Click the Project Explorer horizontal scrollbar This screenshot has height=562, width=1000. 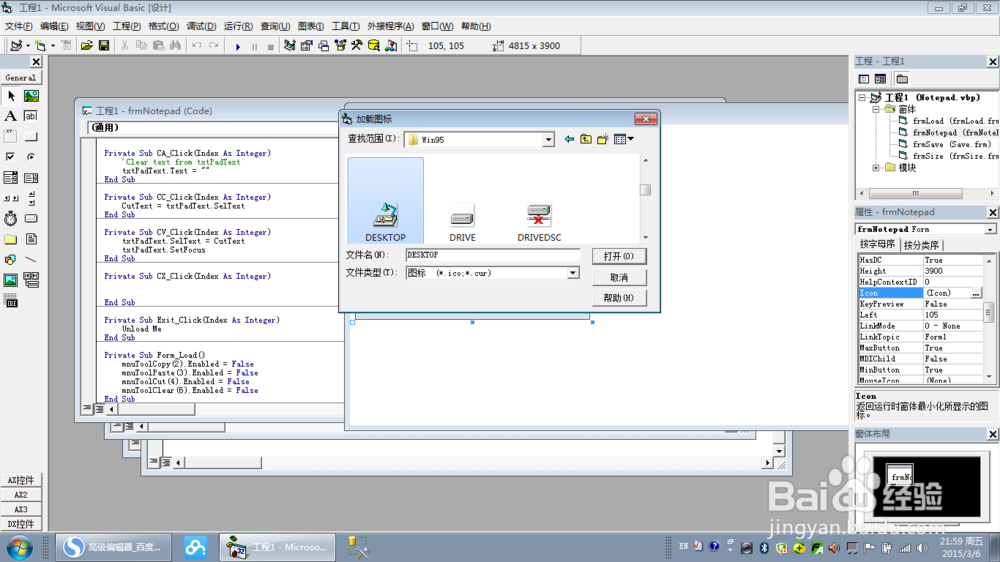pyautogui.click(x=916, y=193)
